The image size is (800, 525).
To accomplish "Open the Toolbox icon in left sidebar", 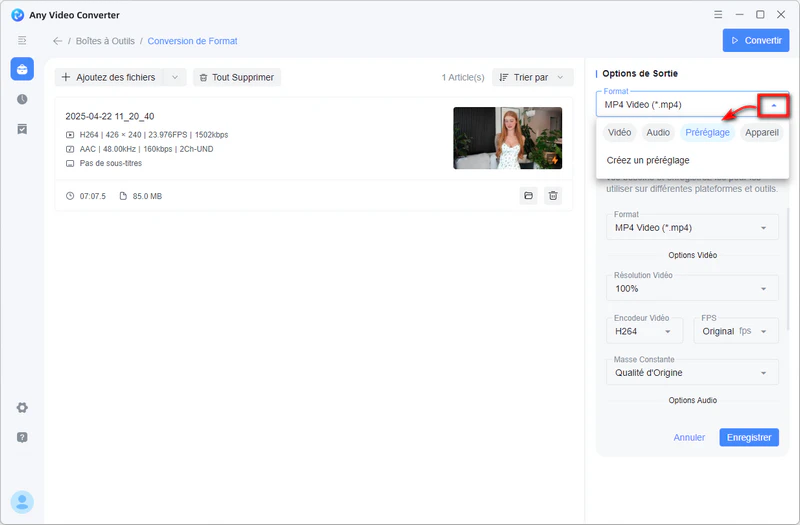I will (22, 69).
